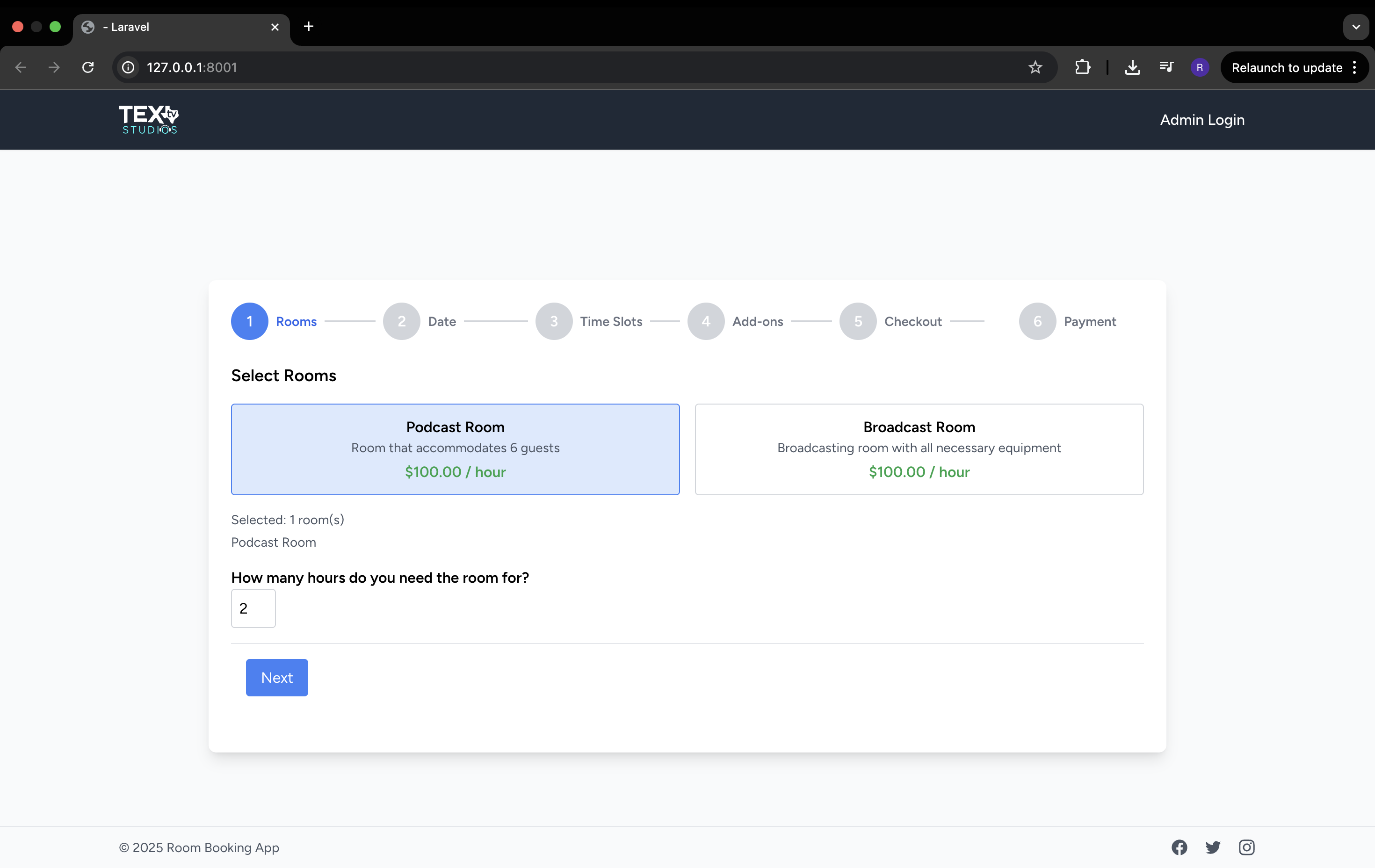Viewport: 1375px width, 868px height.
Task: Open media controls icon in toolbar
Action: pos(1166,67)
